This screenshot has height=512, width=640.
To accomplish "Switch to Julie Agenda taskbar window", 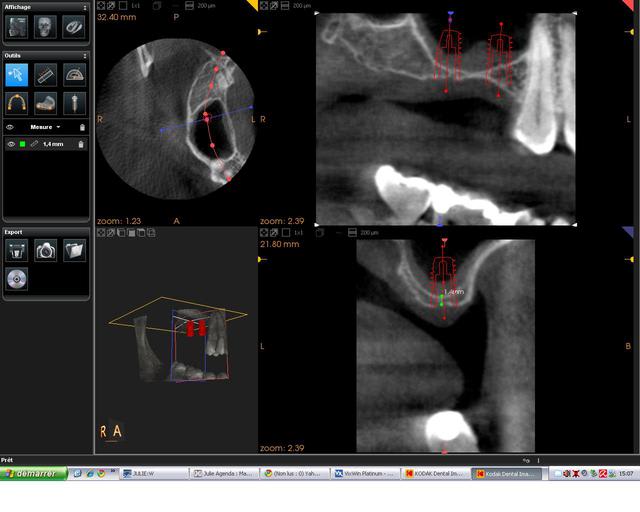I will (224, 474).
